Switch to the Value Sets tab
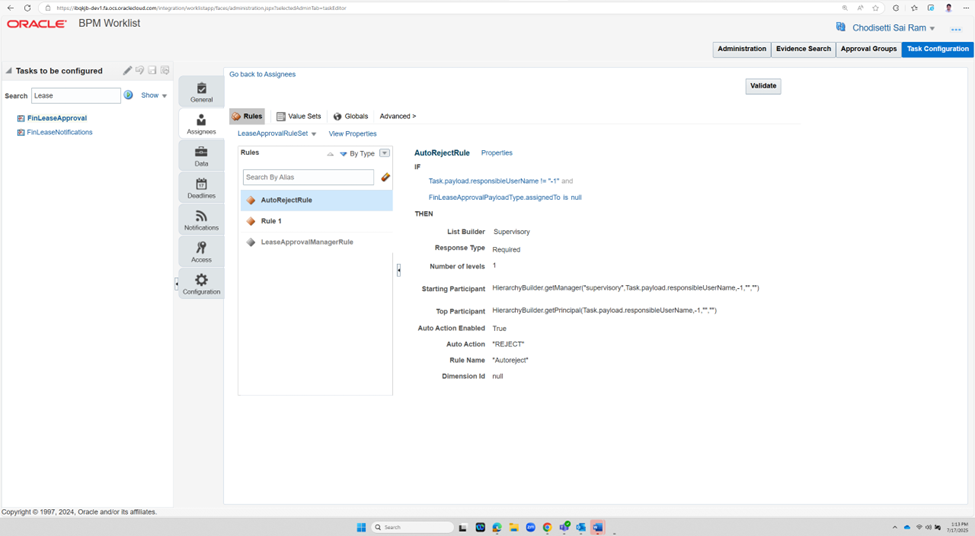 pos(298,116)
